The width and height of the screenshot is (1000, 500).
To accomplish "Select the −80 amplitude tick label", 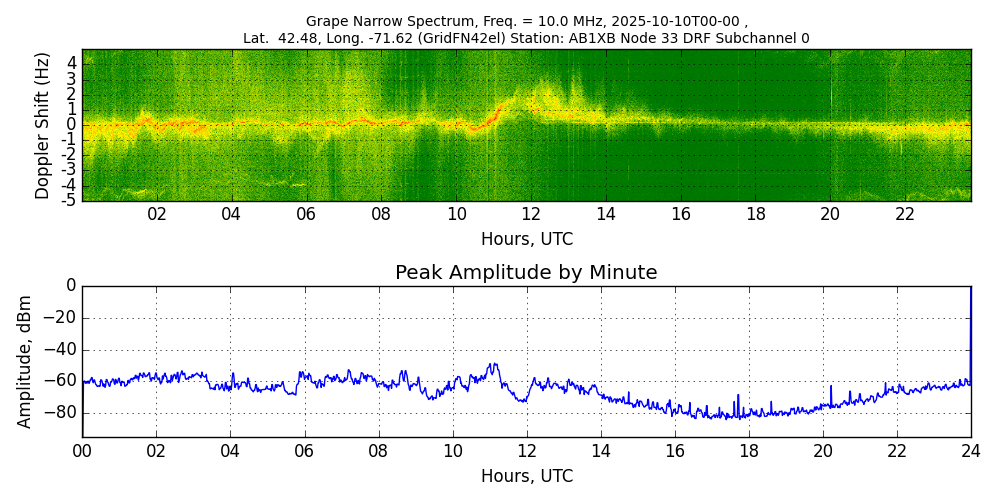I will tap(62, 413).
